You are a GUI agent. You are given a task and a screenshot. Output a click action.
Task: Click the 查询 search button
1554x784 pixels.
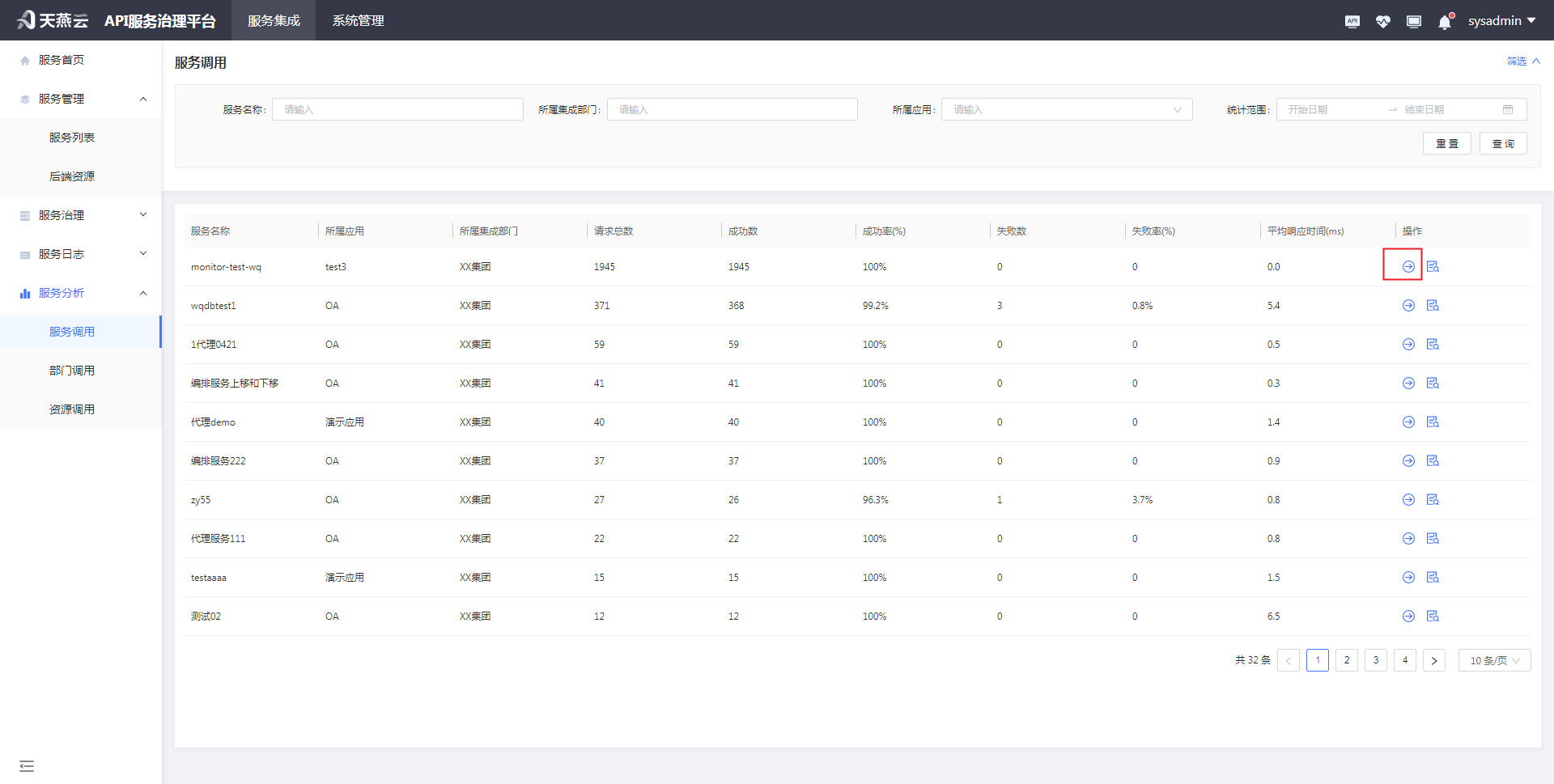pos(1502,144)
